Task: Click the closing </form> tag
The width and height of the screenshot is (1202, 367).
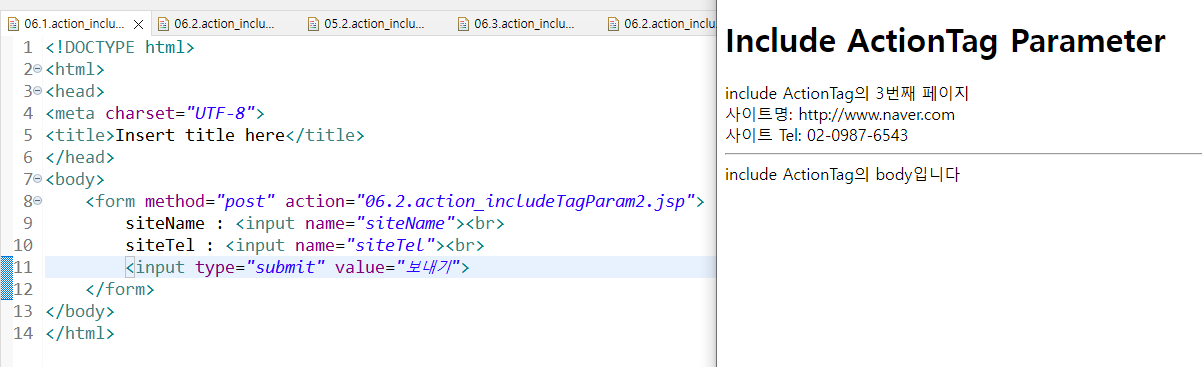Action: [120, 290]
